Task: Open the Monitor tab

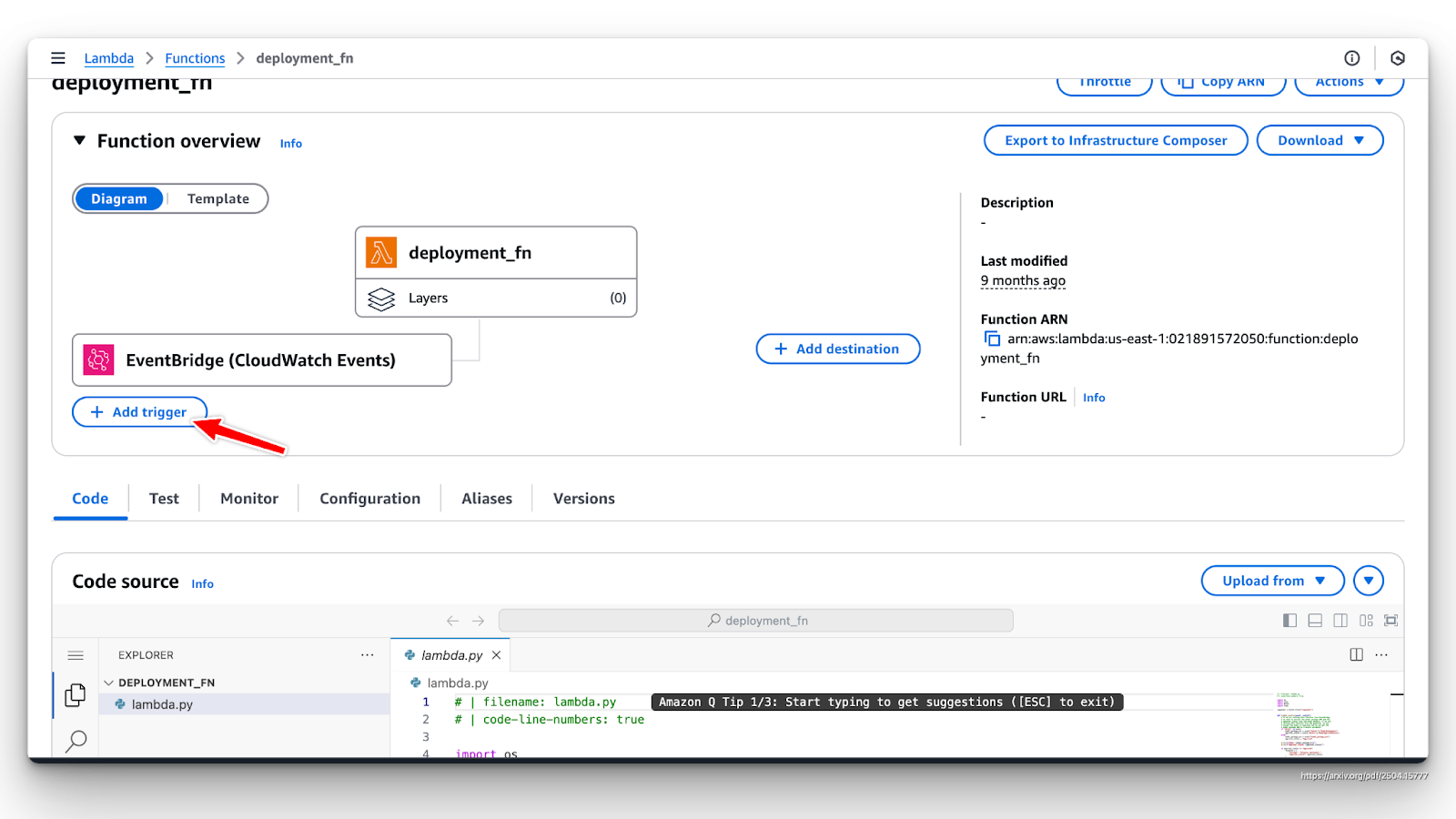Action: 249,499
